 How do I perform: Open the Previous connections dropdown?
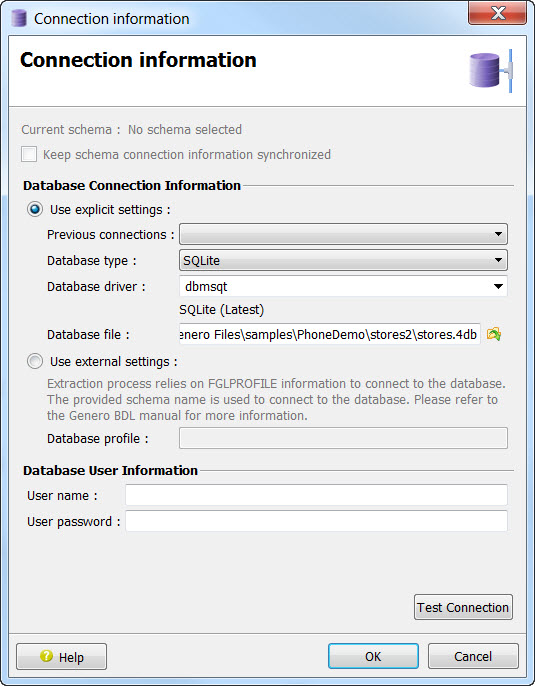tap(343, 234)
